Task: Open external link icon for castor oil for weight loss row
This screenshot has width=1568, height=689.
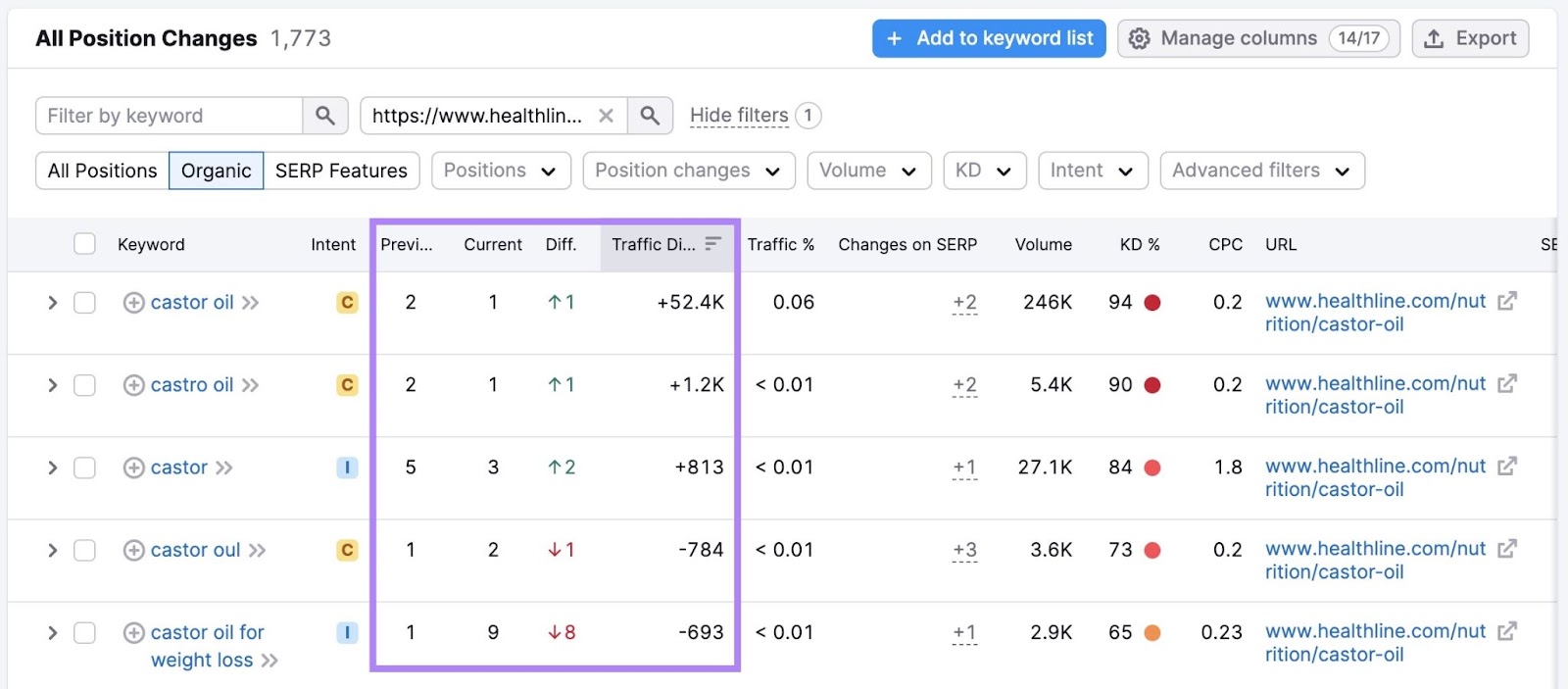Action: (1507, 631)
